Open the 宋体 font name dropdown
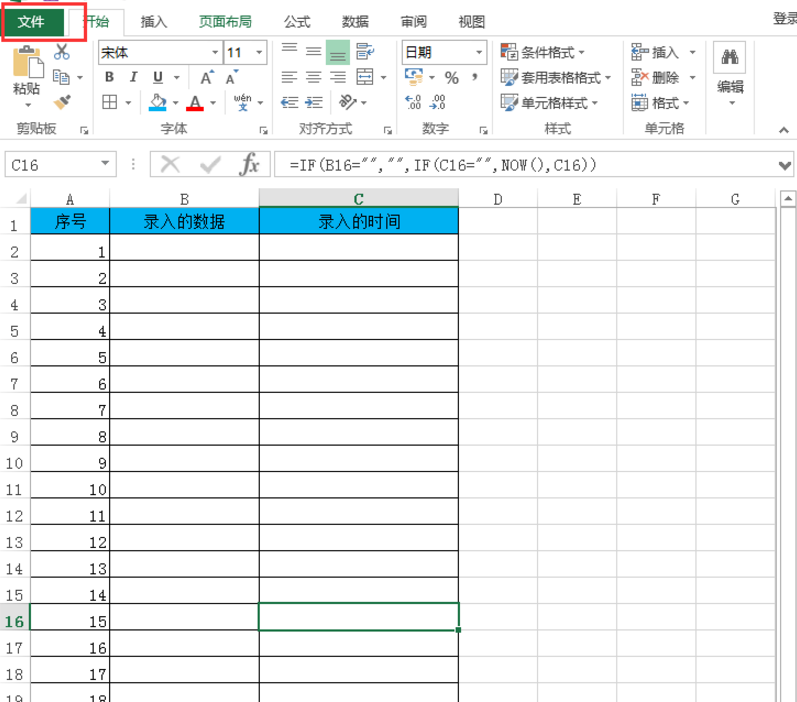Viewport: 797px width, 702px height. (x=215, y=52)
